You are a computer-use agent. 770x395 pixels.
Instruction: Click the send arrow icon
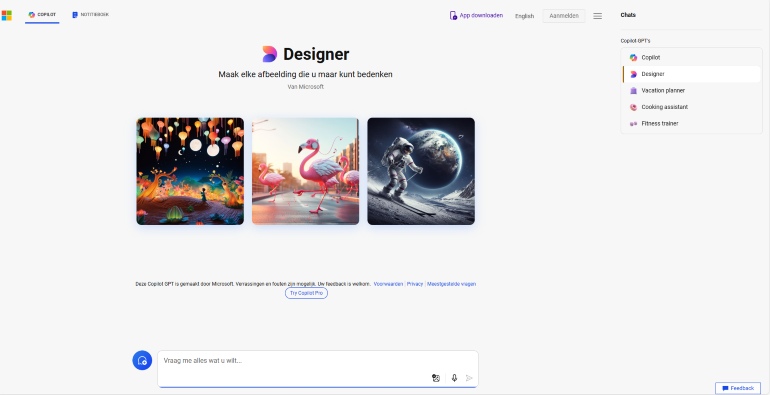(x=469, y=378)
